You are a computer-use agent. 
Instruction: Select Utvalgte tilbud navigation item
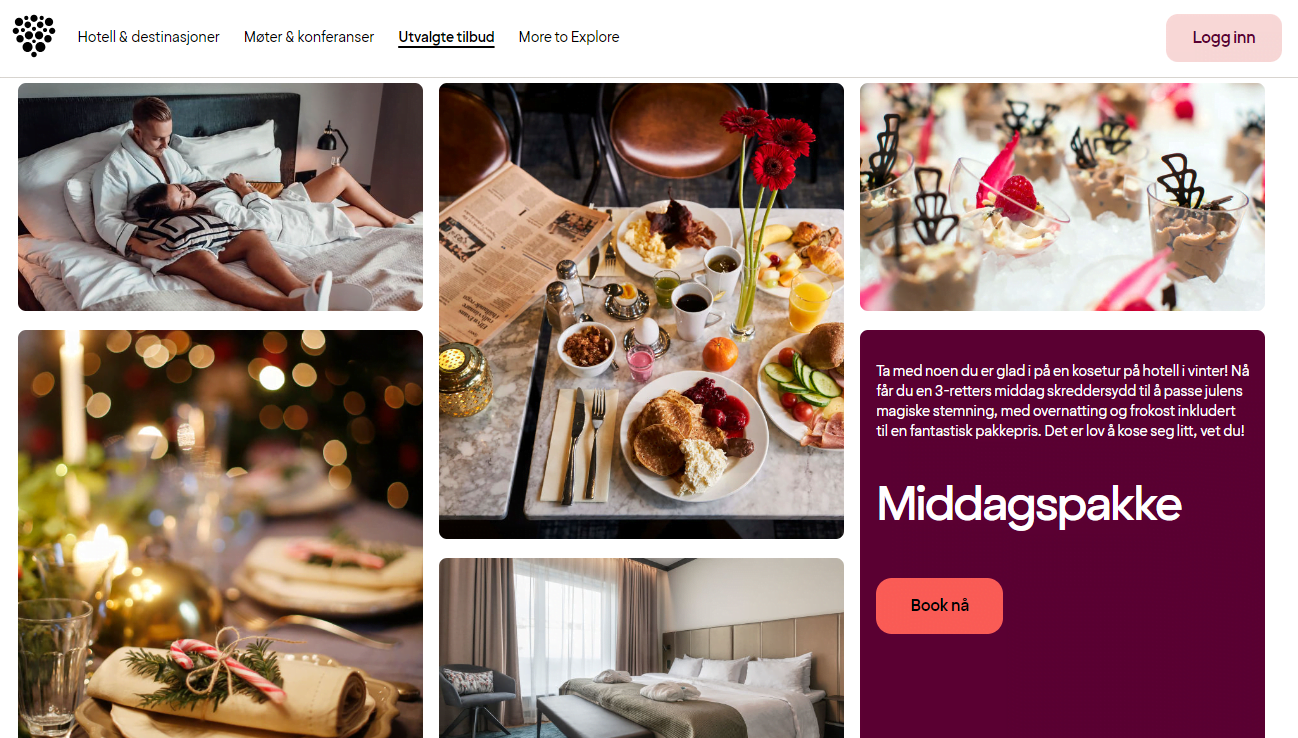(446, 37)
